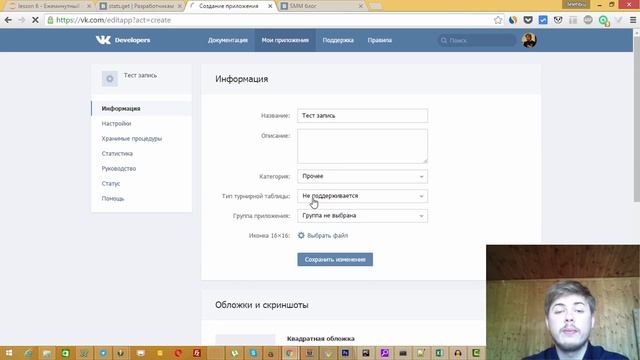Close the SMM блог tab
The height and width of the screenshot is (360, 640).
click(361, 6)
